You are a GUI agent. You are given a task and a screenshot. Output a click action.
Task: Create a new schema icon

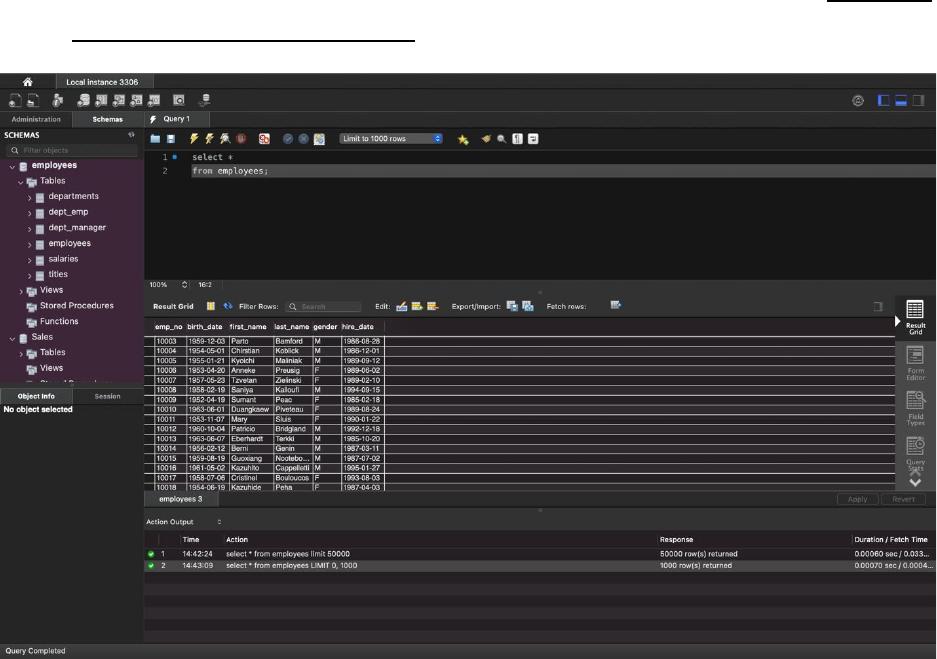[84, 100]
